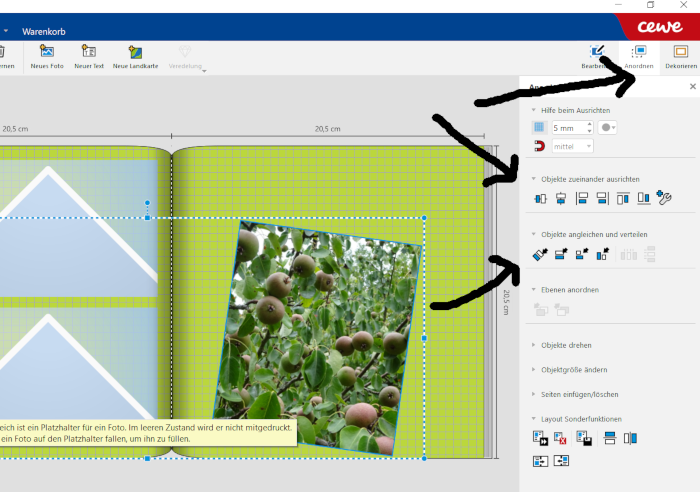Open custom alignment wrench icon
700x492 pixels.
(x=664, y=197)
